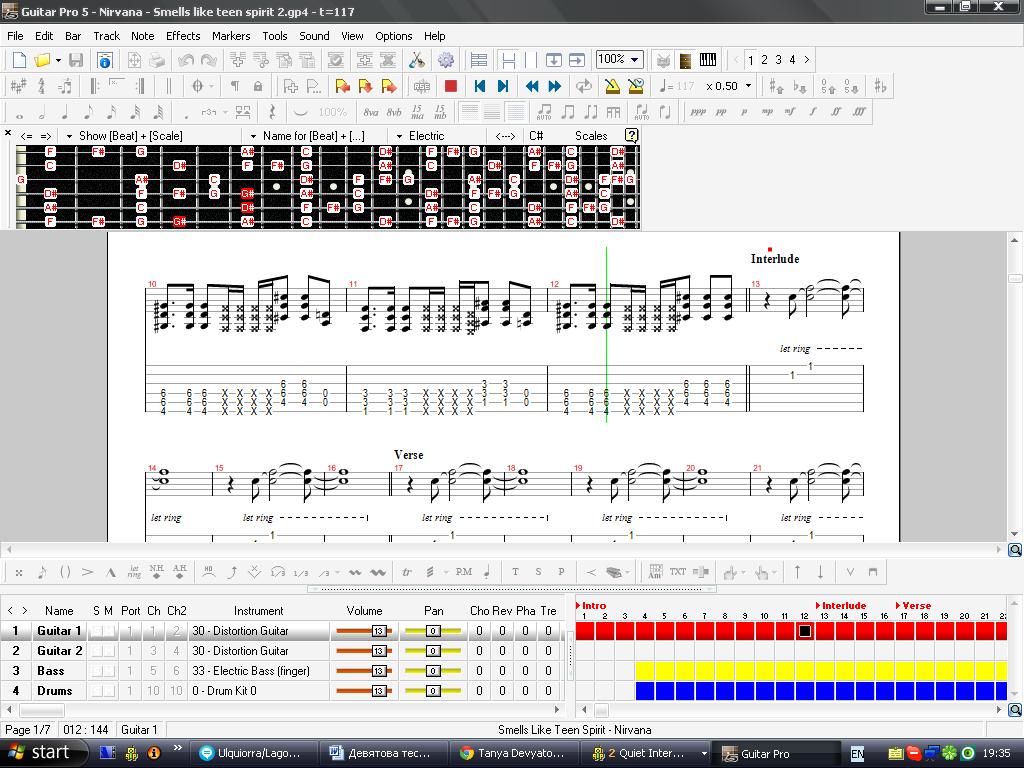Click the blue rewind double arrows
Screen dimensions: 1024x768
[x=532, y=86]
